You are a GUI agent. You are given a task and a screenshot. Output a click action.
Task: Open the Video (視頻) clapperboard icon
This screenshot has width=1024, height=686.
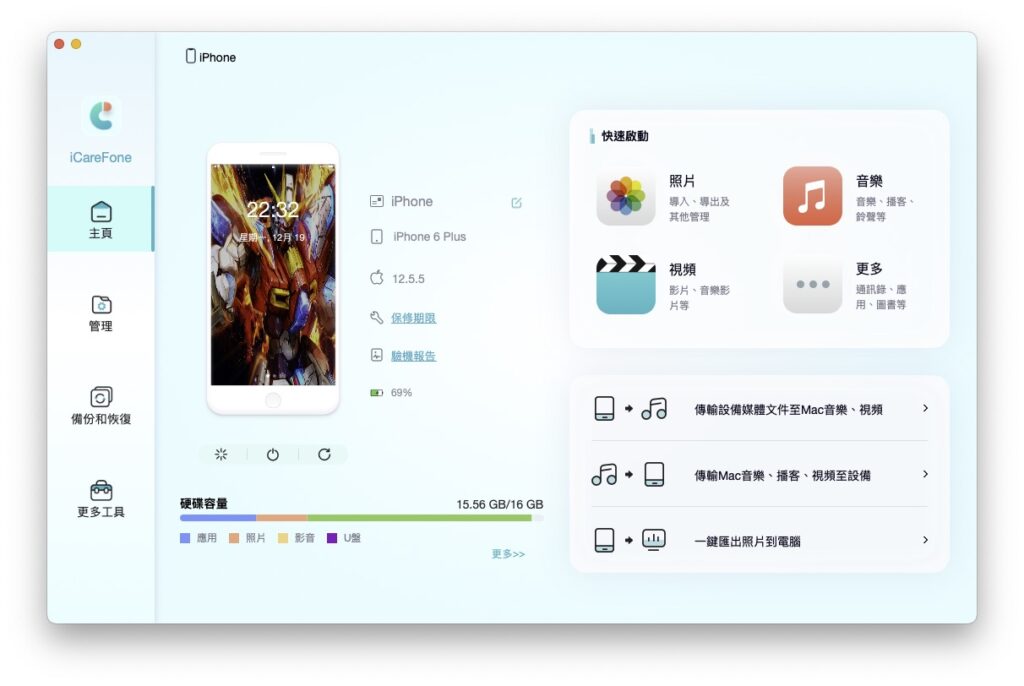click(626, 285)
